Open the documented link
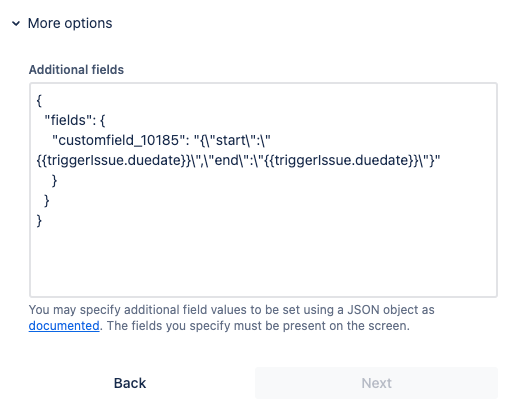Screen dimensions: 521x419 click(64, 326)
